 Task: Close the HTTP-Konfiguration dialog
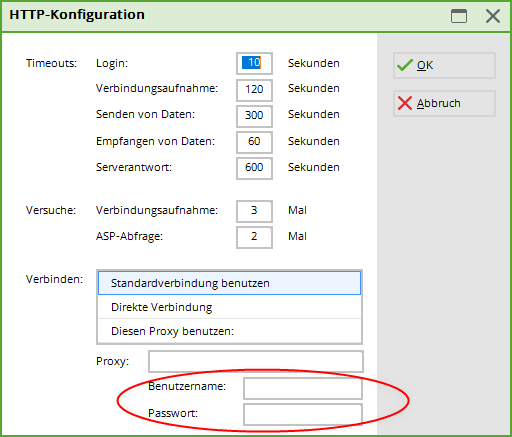tap(493, 16)
